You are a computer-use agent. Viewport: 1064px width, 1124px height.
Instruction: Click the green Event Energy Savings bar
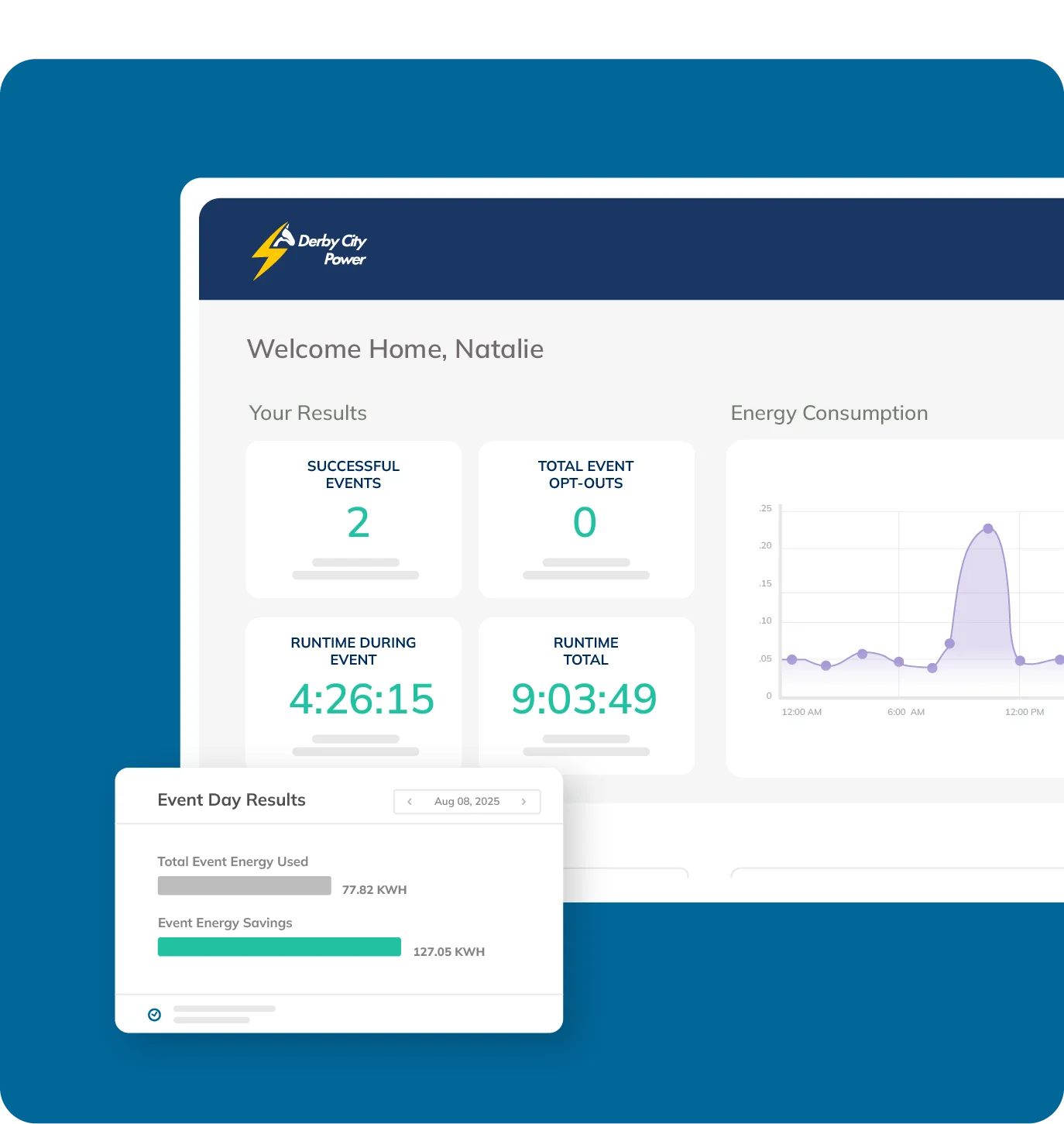pos(279,947)
